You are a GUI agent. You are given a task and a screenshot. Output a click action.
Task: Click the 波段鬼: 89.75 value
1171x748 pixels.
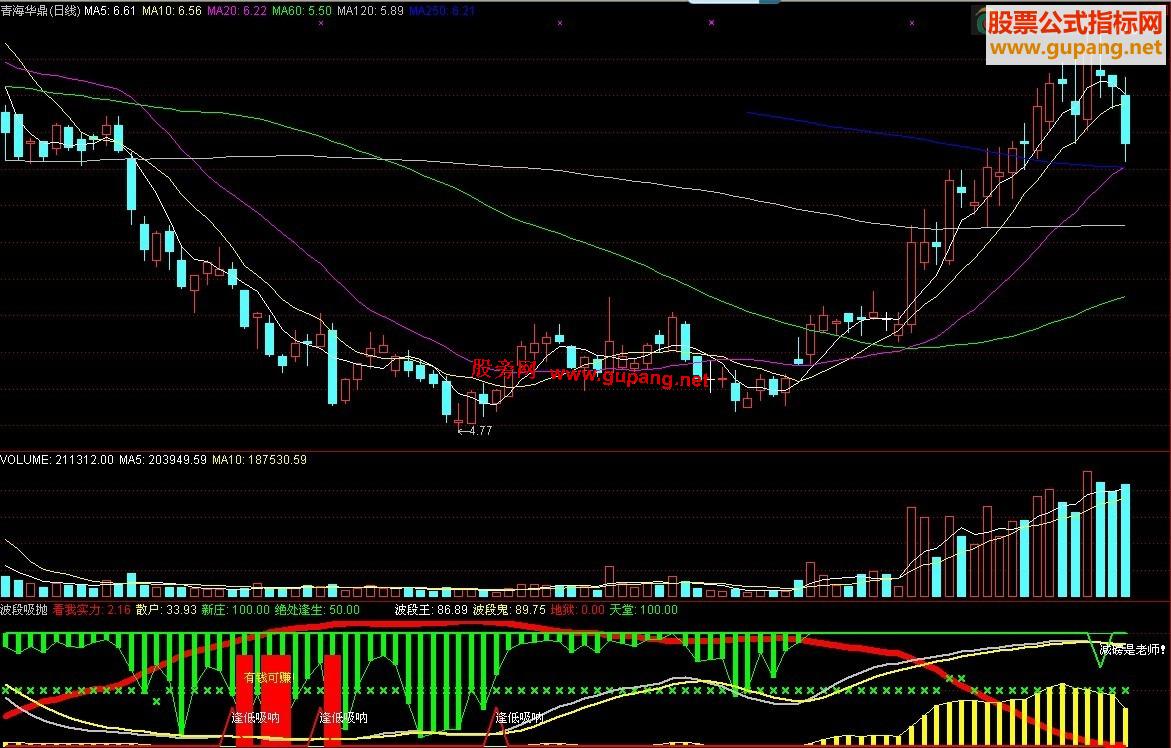509,610
